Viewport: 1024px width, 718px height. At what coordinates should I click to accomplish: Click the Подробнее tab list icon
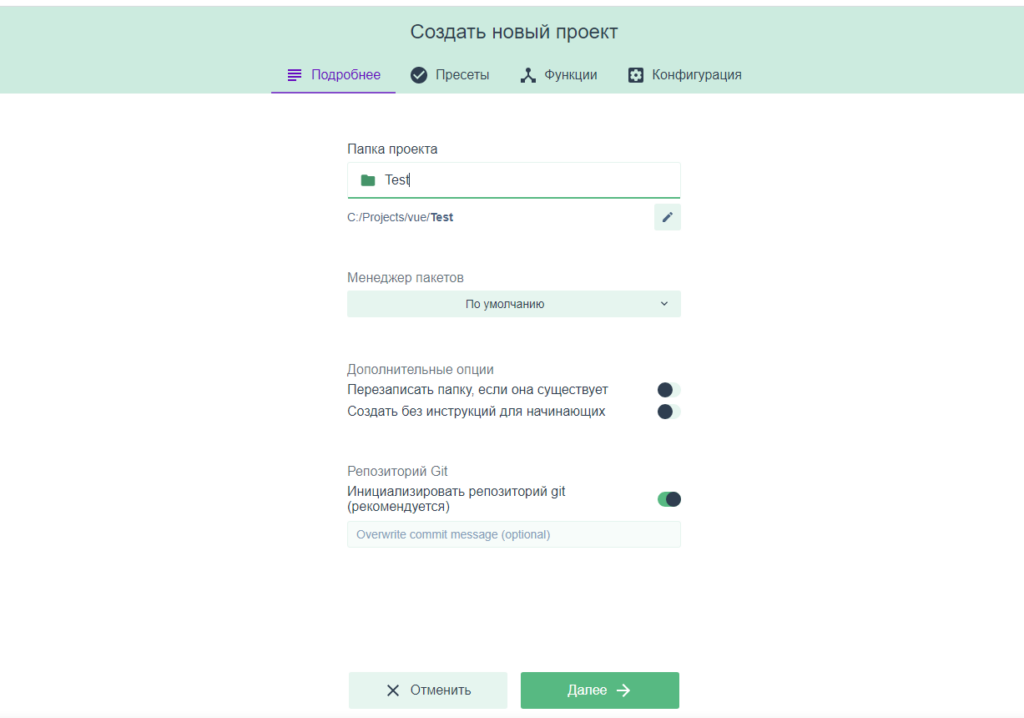point(294,75)
